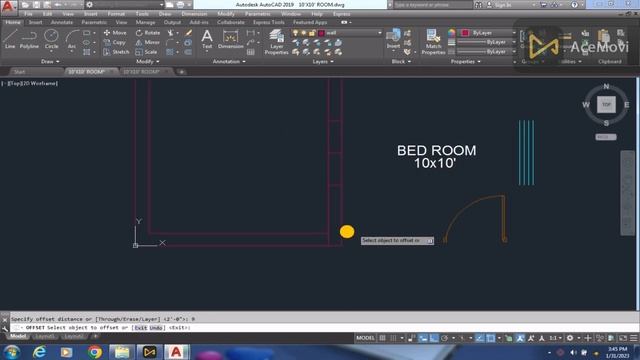640x360 pixels.
Task: Open the AutoCAD application menu logo
Action: pos(8,6)
